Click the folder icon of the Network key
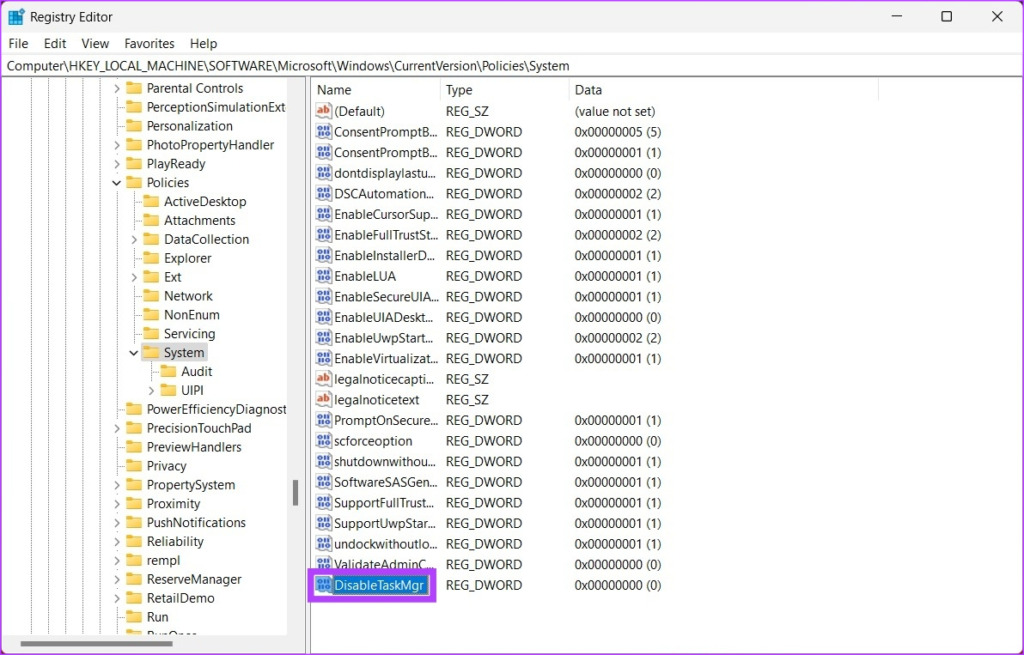1024x655 pixels. pos(151,296)
